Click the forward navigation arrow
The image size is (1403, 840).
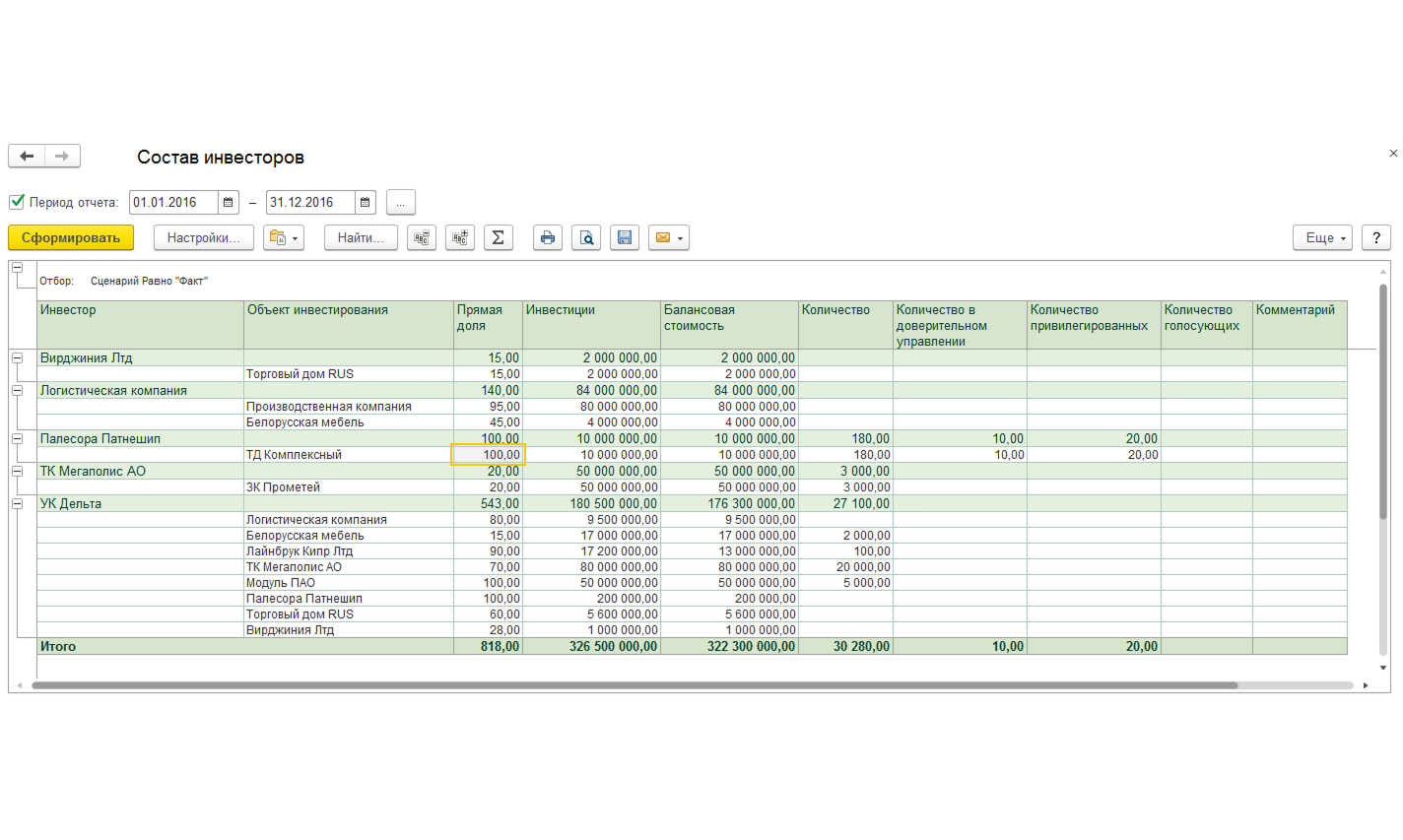click(62, 156)
